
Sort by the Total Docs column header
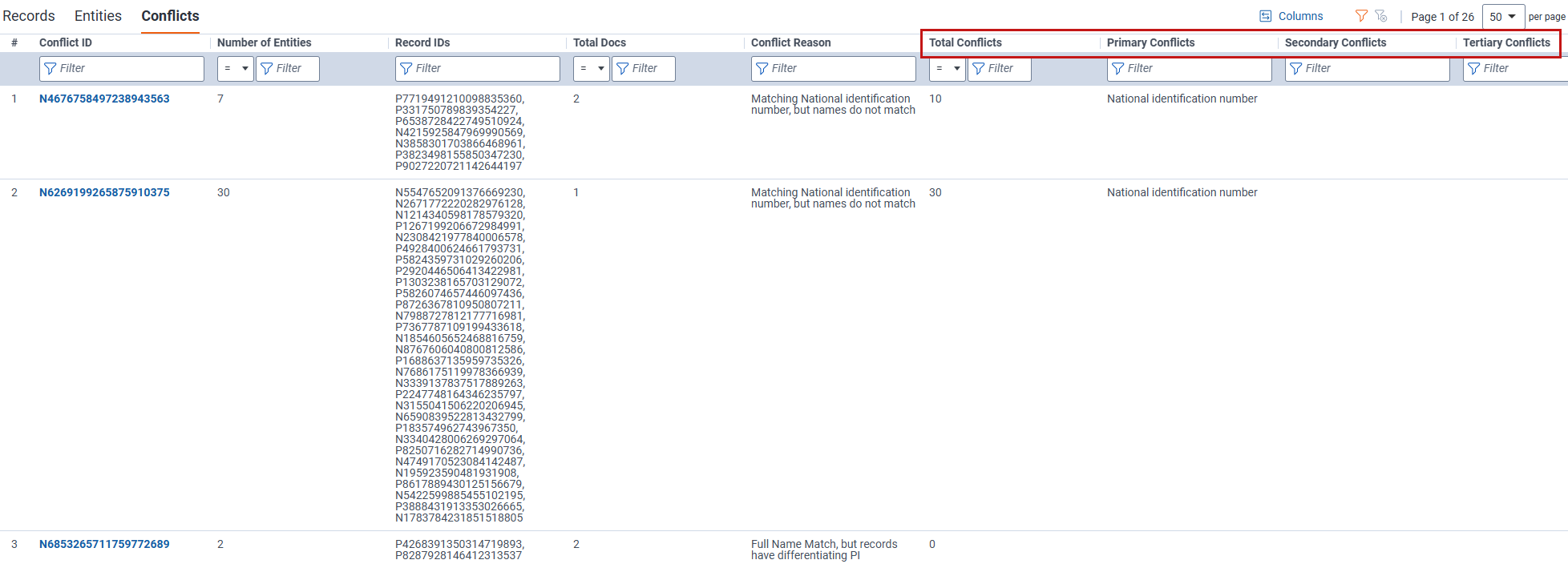[x=600, y=42]
